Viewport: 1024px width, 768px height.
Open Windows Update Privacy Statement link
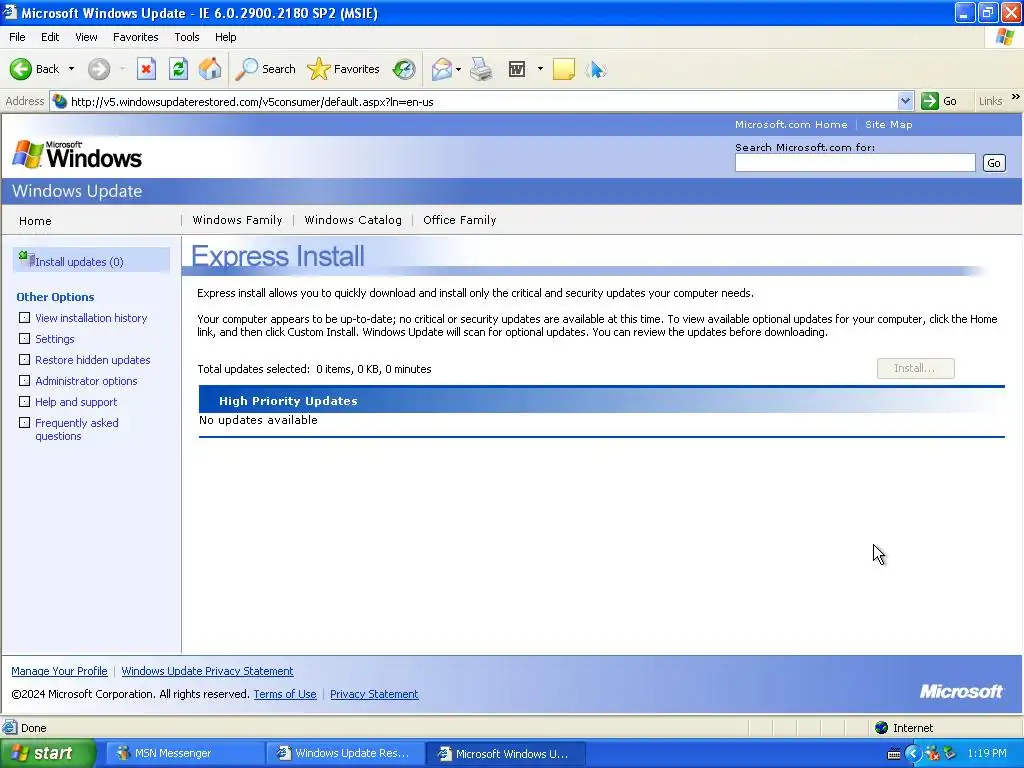coord(207,671)
